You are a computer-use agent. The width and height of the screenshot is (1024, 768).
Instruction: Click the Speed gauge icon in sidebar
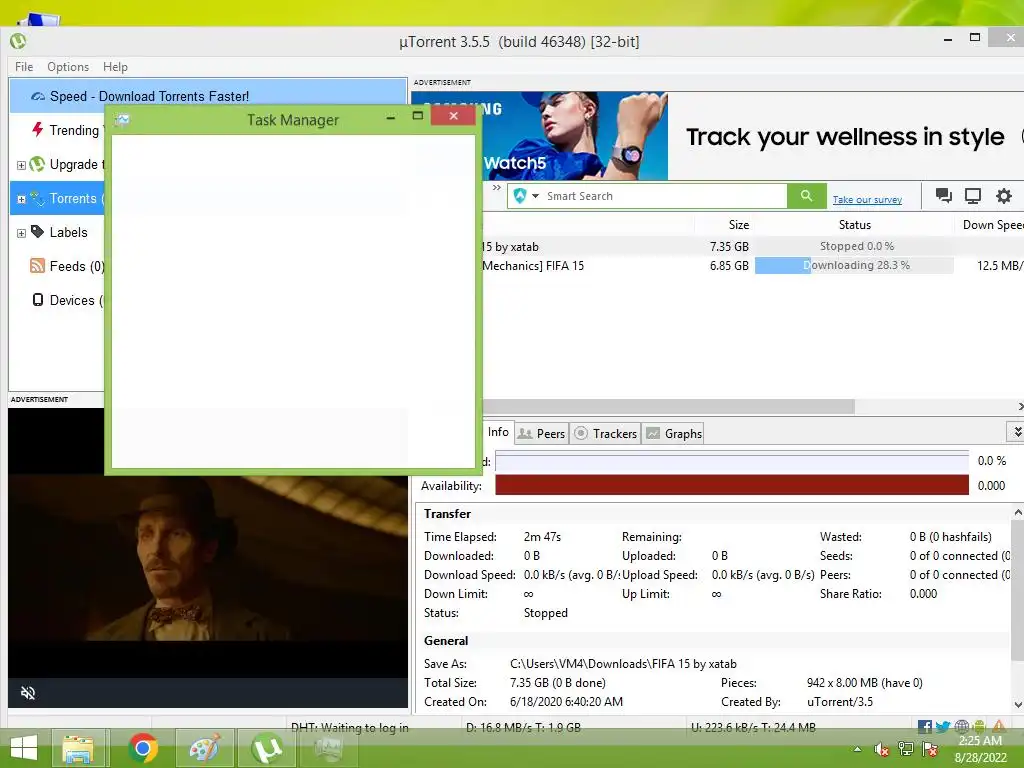point(37,96)
